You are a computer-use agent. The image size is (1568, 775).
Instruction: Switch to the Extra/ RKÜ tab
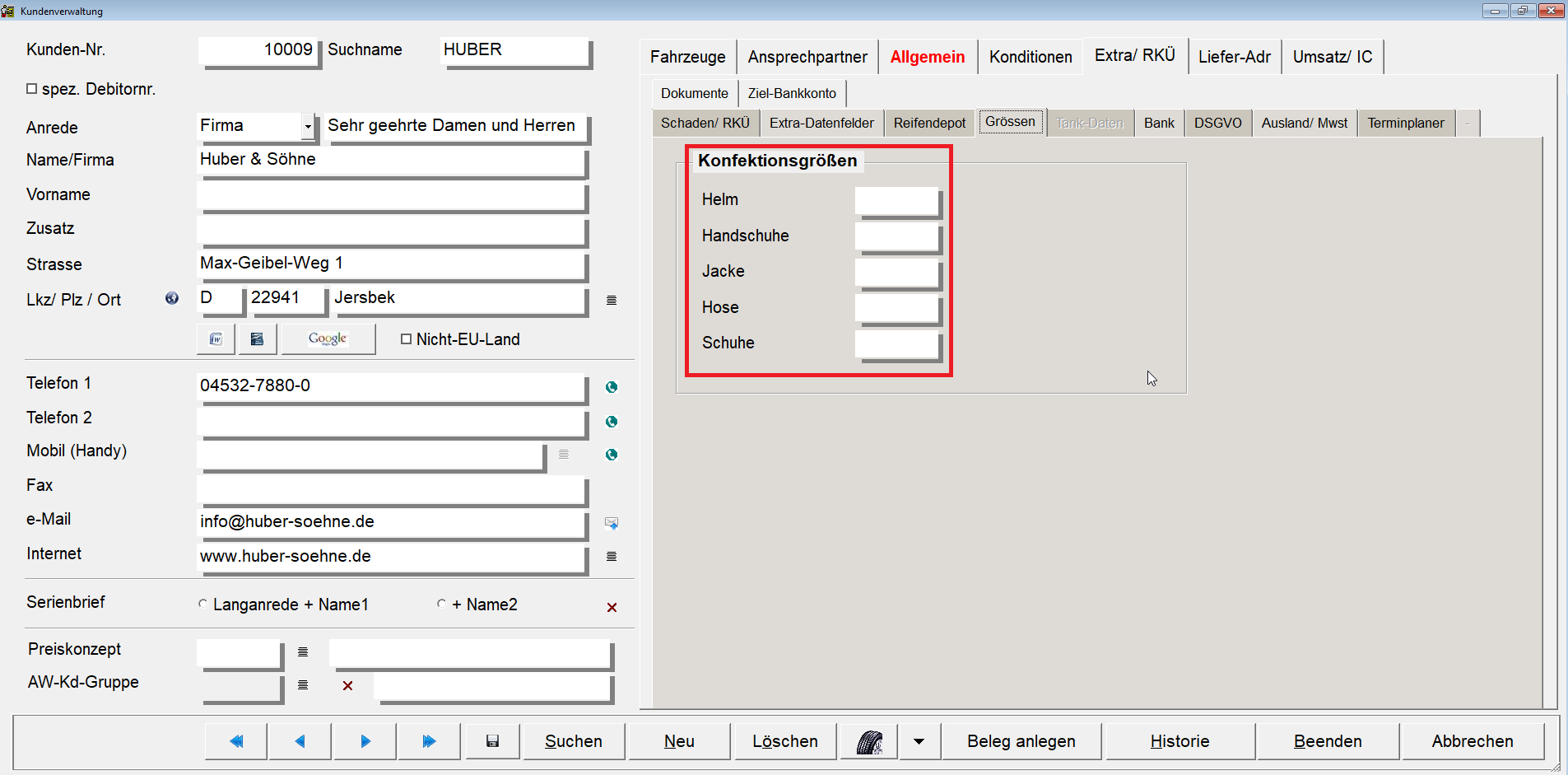pos(1135,55)
